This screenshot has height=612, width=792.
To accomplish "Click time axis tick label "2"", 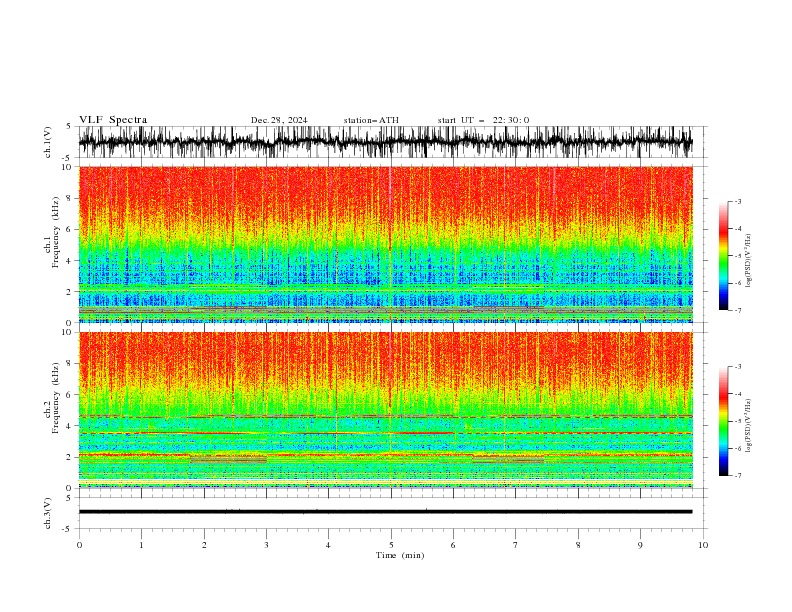I will click(204, 545).
